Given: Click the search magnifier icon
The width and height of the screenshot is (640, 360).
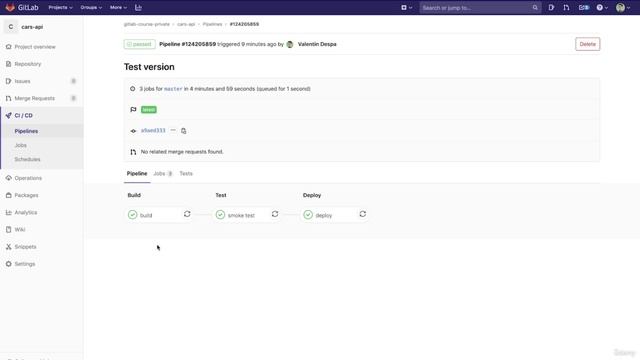Looking at the screenshot, I should tap(535, 8).
